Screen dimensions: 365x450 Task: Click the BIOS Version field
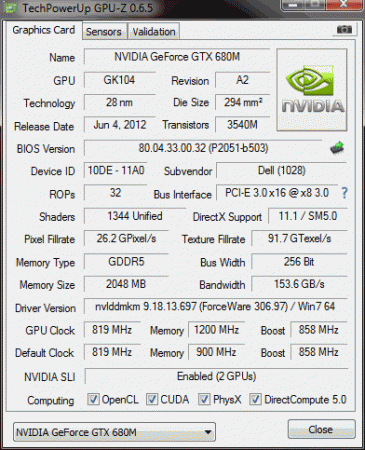(203, 148)
